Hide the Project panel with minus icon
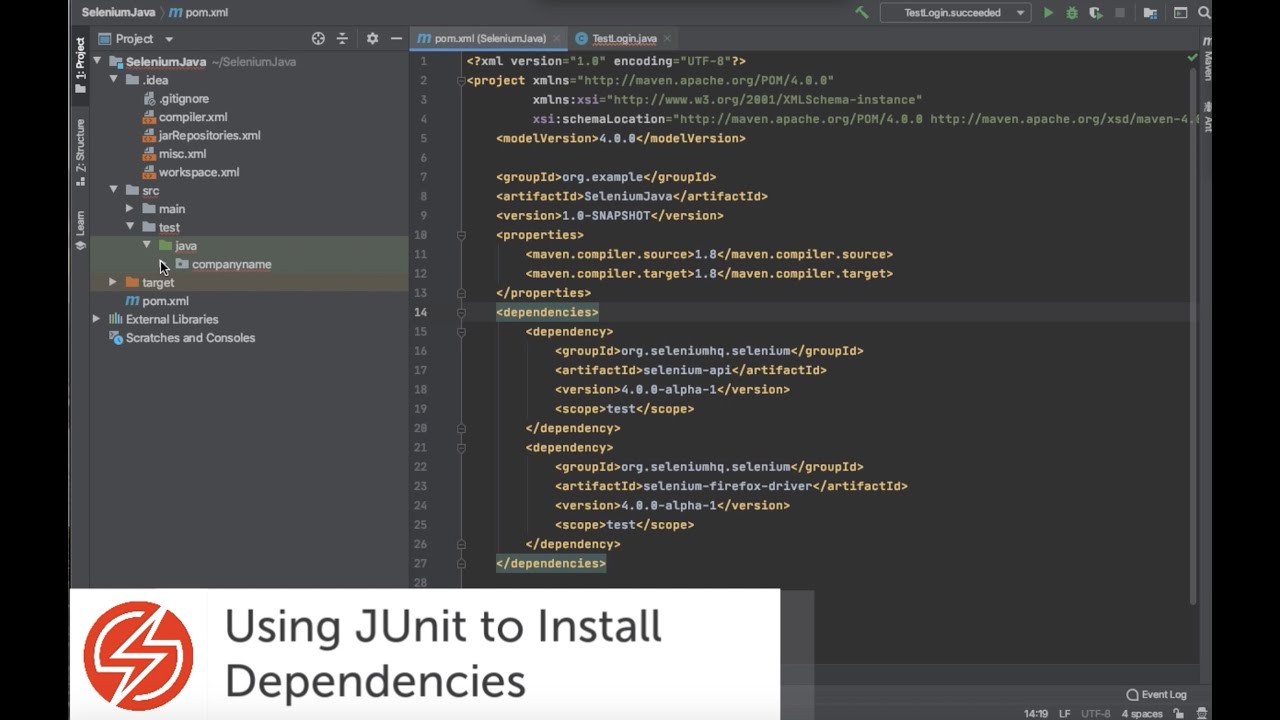Screen dimensions: 1280x720 tap(396, 38)
